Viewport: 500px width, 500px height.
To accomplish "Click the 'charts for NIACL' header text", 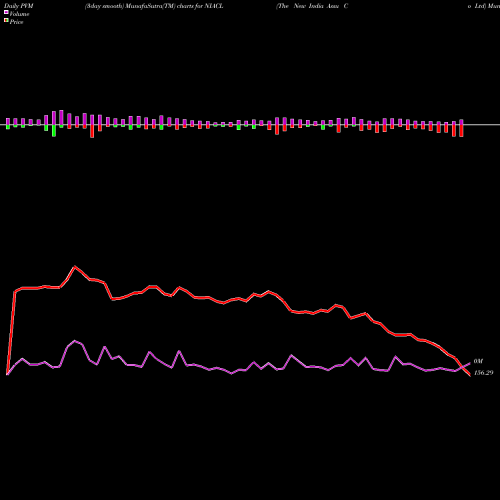I will pos(200,6).
